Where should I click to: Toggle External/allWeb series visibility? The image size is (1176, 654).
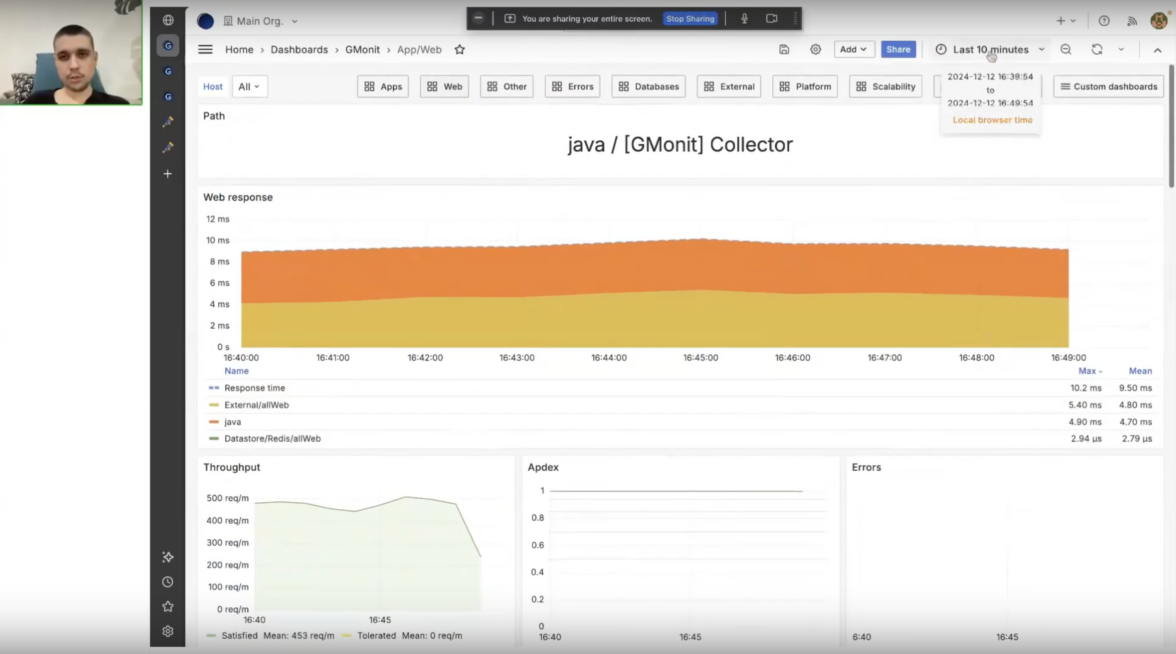tap(256, 405)
